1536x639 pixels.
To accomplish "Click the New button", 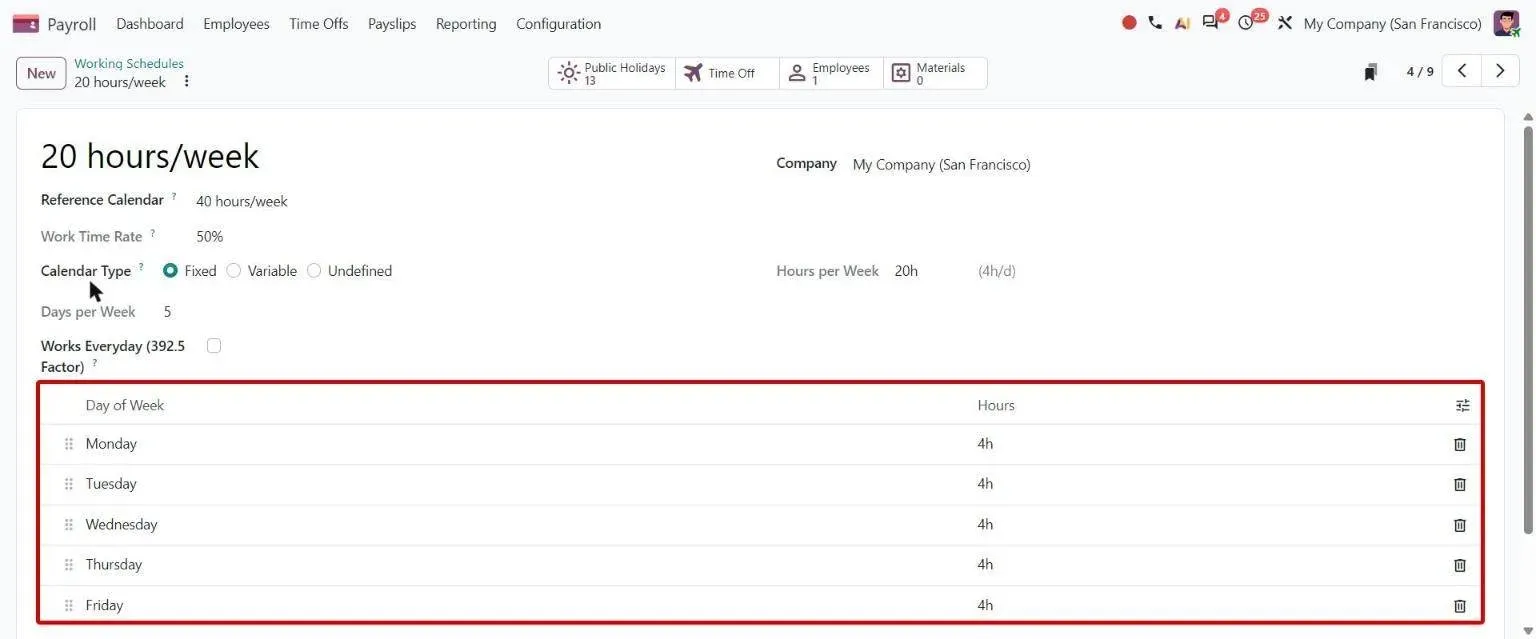I will [x=41, y=73].
